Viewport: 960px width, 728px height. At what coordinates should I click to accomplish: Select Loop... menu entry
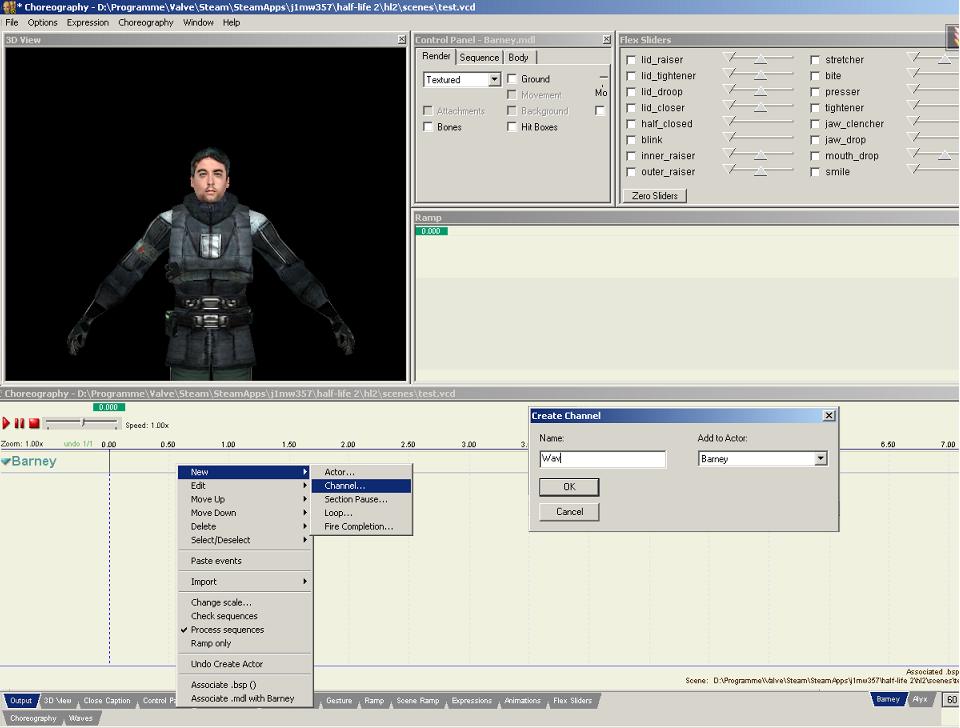361,512
